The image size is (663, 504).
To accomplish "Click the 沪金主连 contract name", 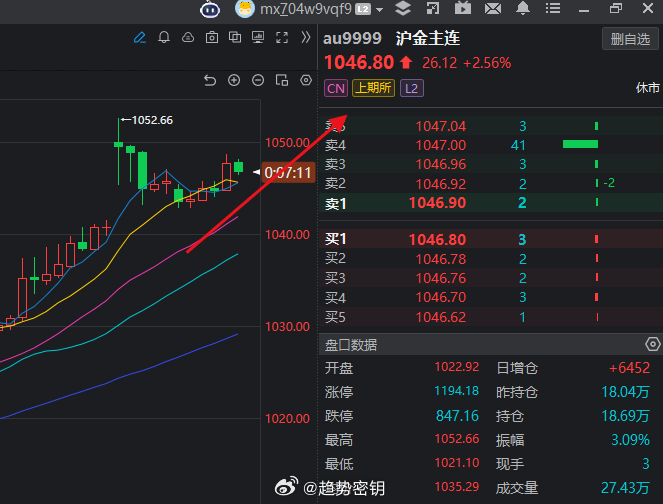I will coord(427,38).
